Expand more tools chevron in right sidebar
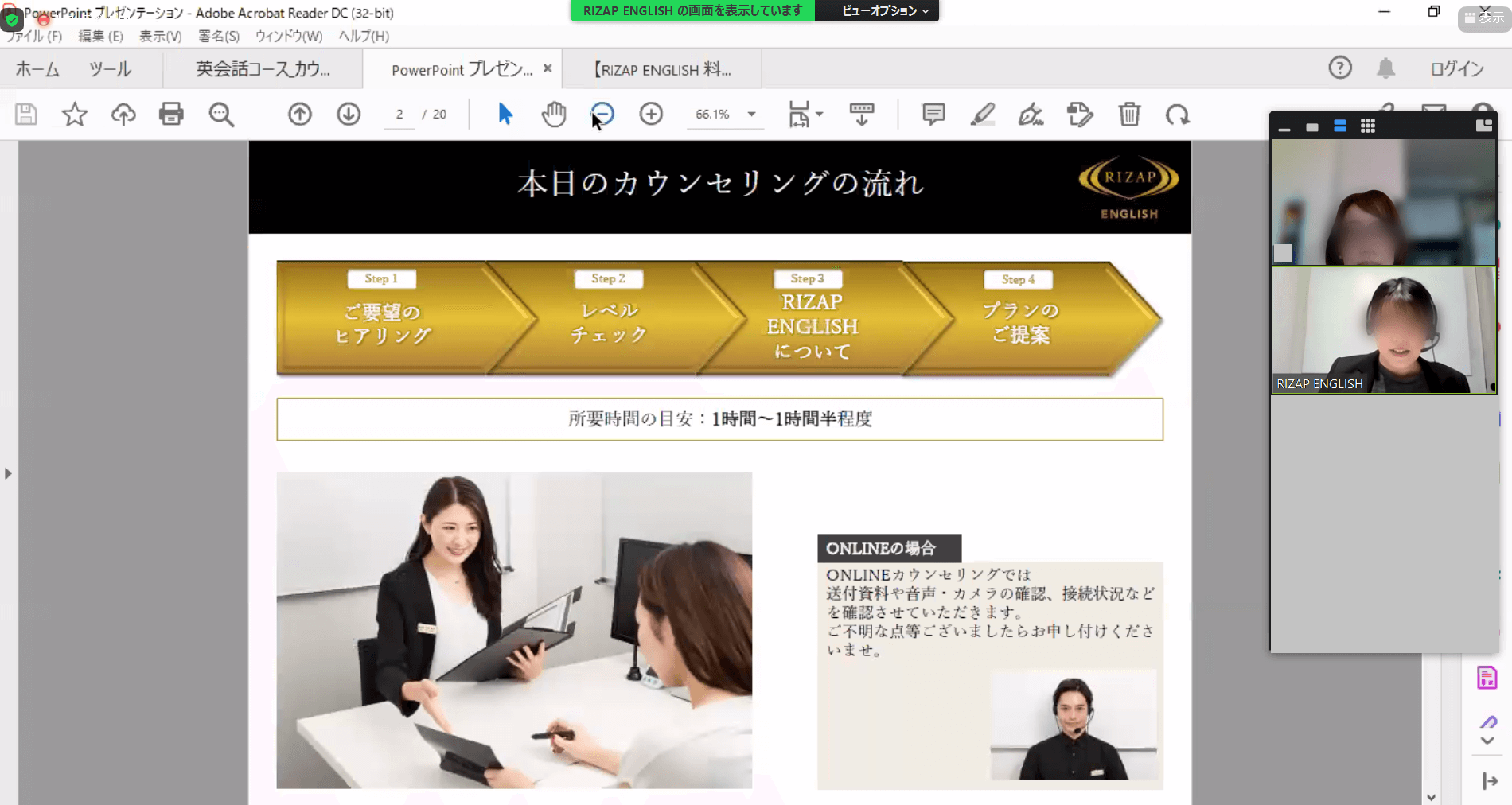The image size is (1512, 805). (1487, 741)
